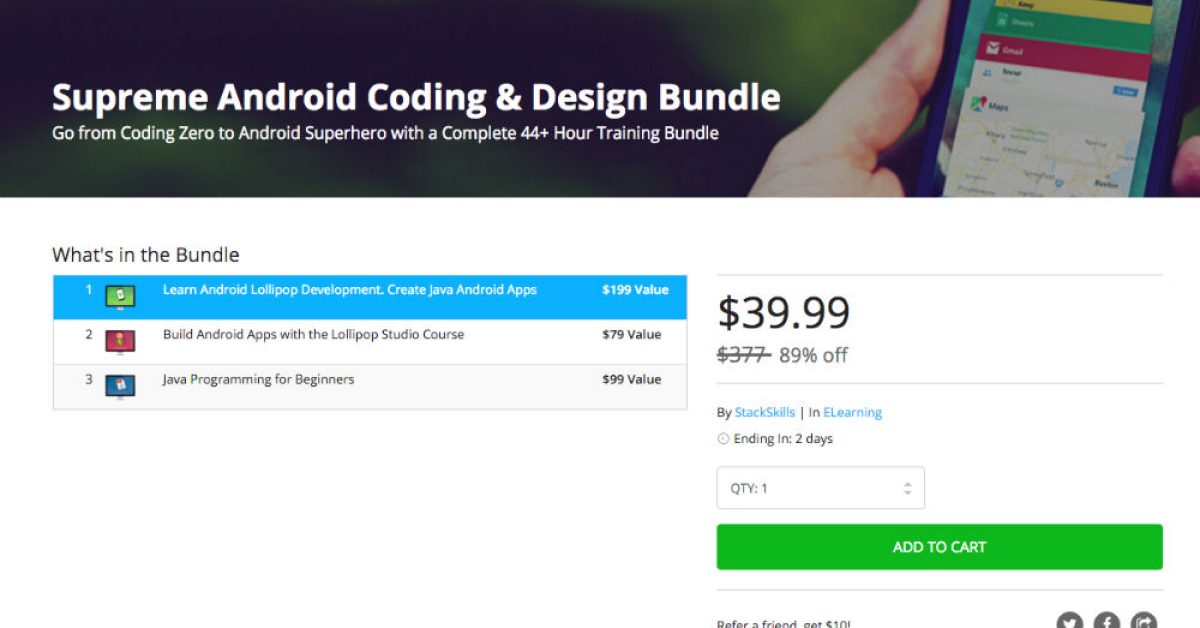This screenshot has width=1200, height=628.
Task: Click the blue monitor icon for Java course
Action: (x=120, y=386)
